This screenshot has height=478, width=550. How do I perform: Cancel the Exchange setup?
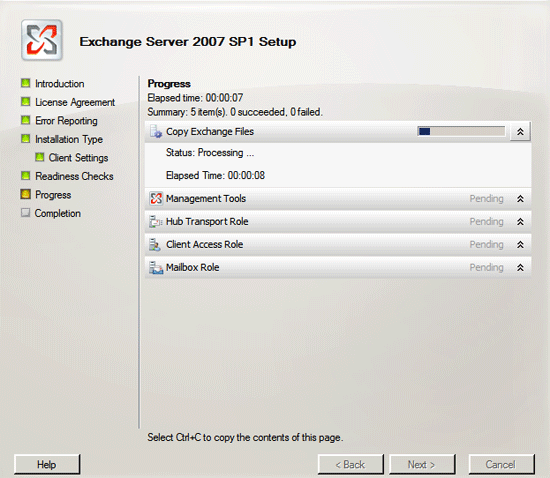(501, 464)
